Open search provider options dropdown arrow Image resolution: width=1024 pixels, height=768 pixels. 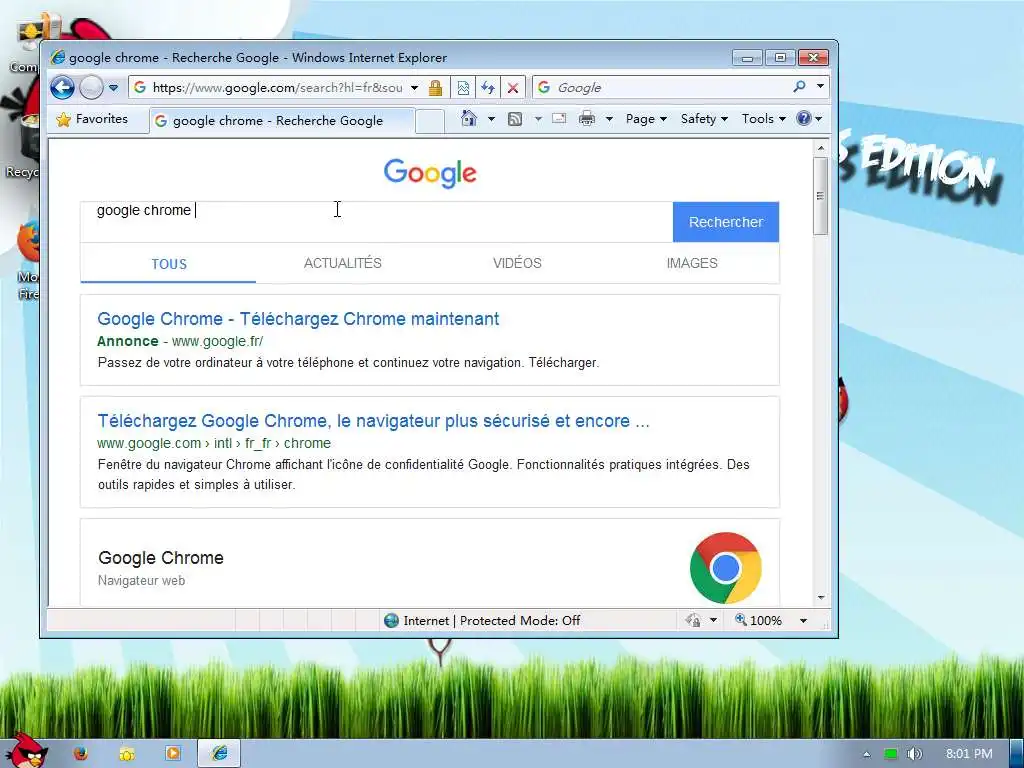(820, 86)
